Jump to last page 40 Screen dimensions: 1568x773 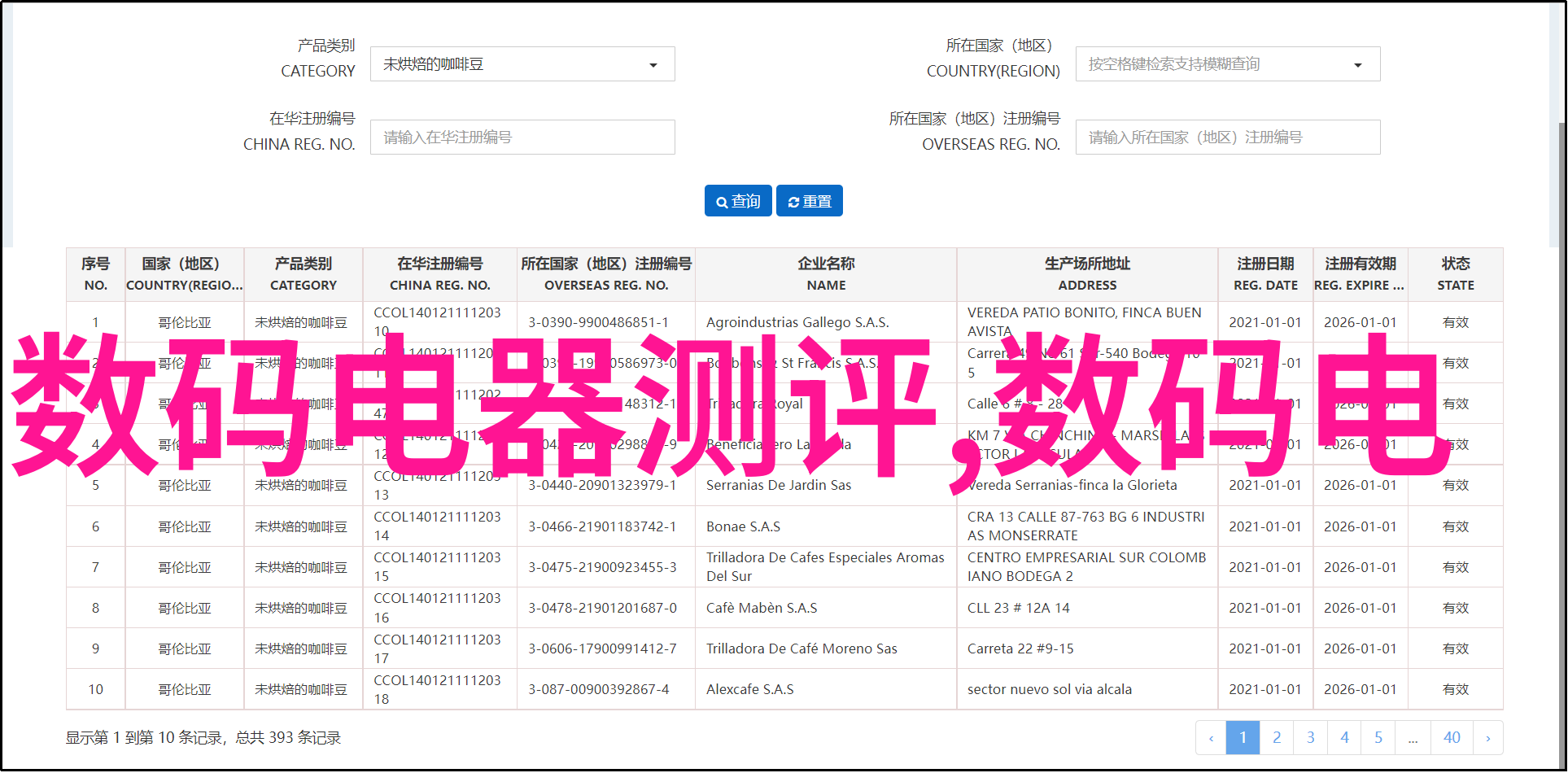[1452, 737]
